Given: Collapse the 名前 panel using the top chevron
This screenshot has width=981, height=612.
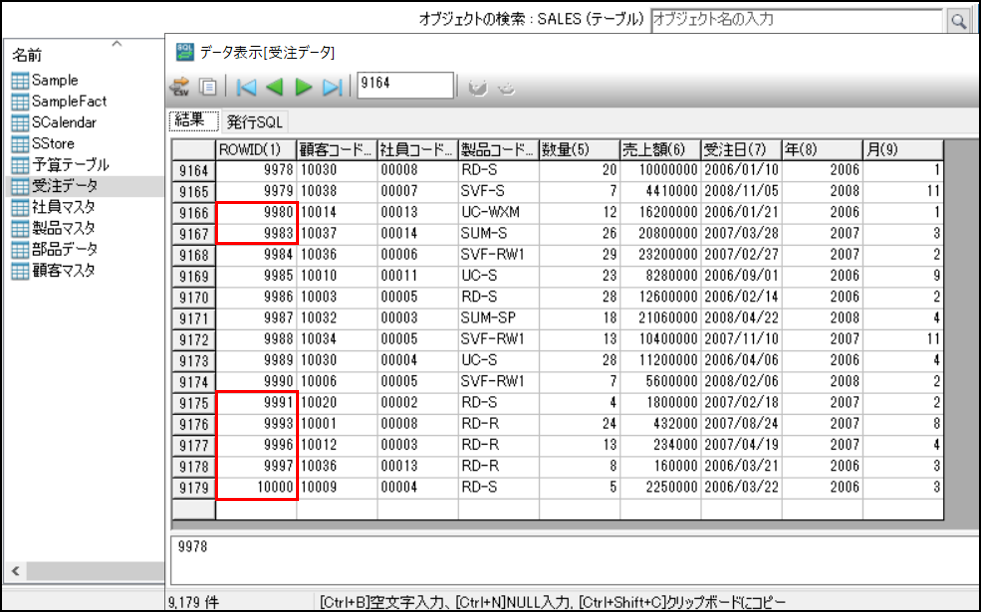Looking at the screenshot, I should point(117,43).
